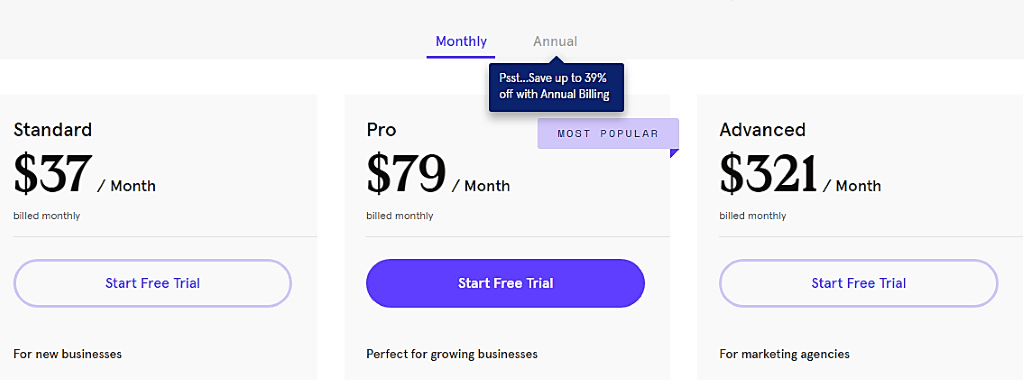This screenshot has height=380, width=1024.
Task: Click billed monthly under the Standard price
Action: 47,215
